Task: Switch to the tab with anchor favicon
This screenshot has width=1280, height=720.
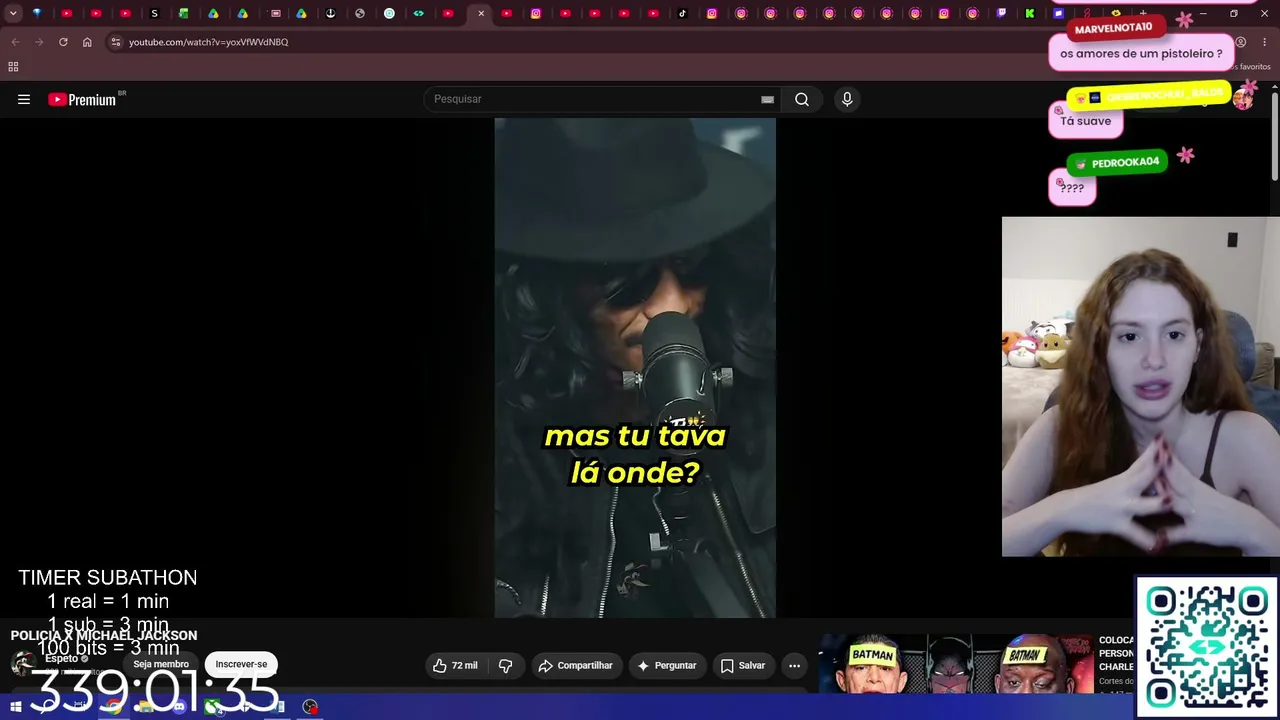Action: click(x=330, y=14)
